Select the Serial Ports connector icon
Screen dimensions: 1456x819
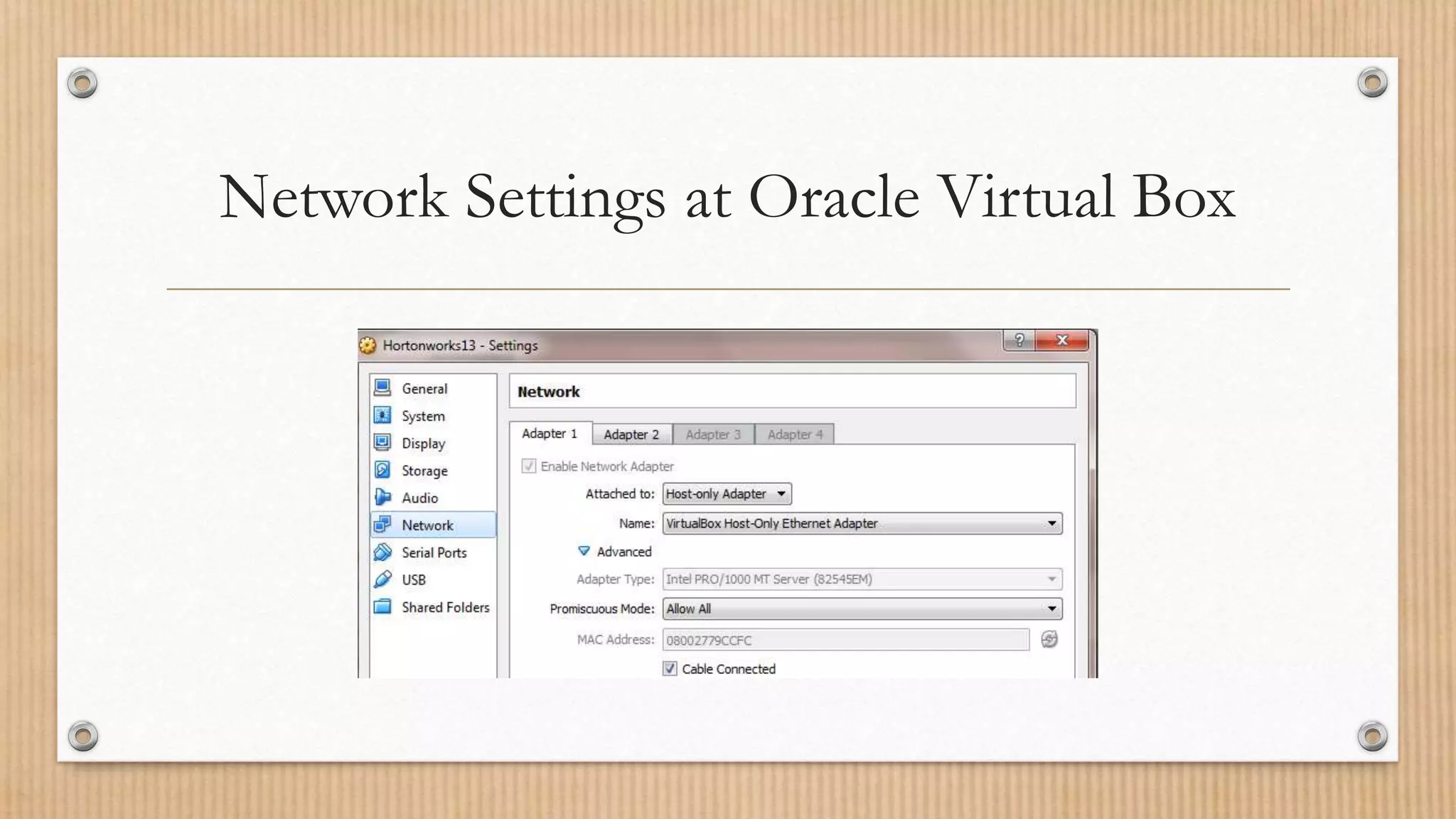382,552
